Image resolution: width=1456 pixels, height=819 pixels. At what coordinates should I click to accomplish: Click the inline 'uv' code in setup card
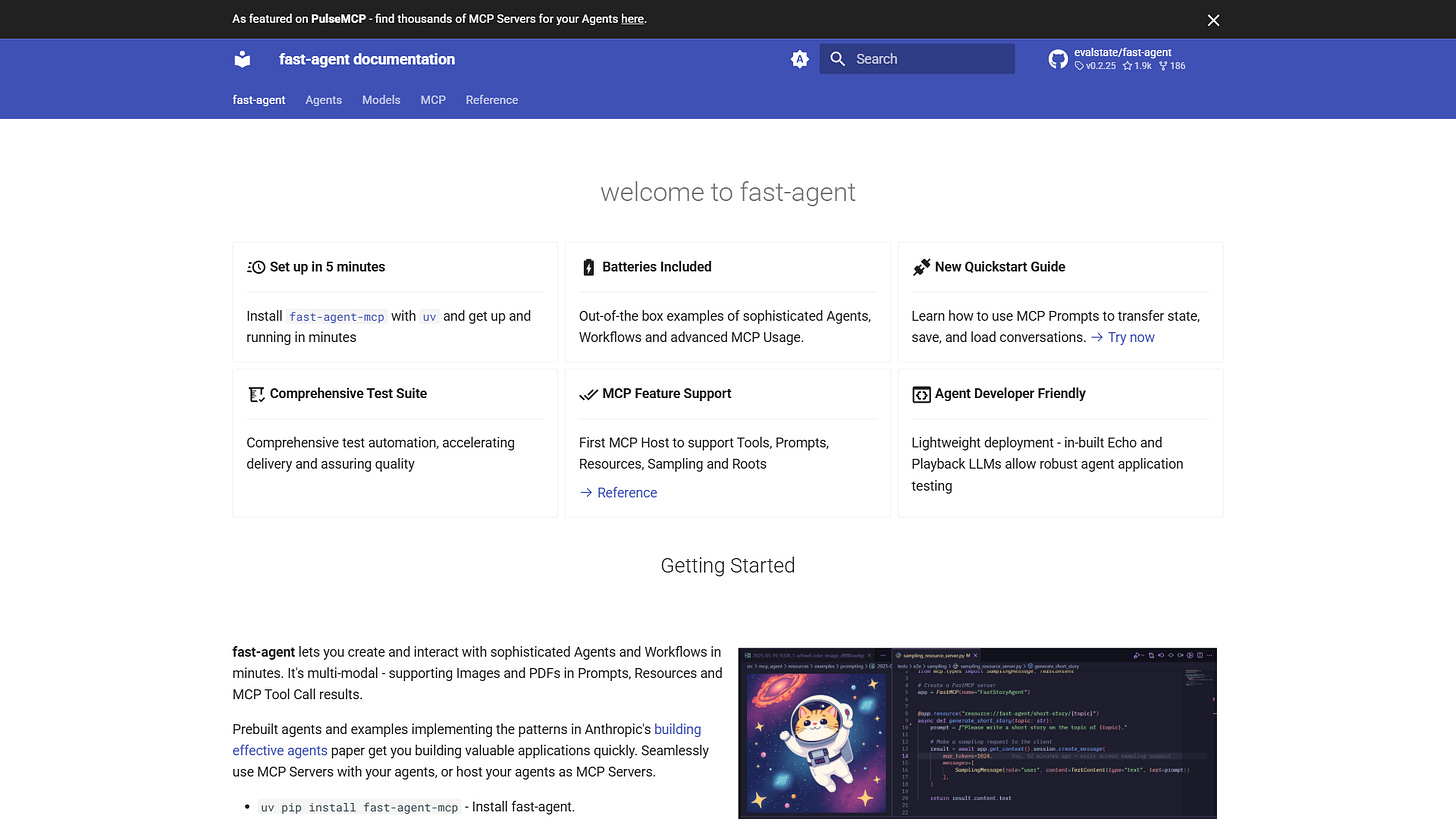pos(429,316)
